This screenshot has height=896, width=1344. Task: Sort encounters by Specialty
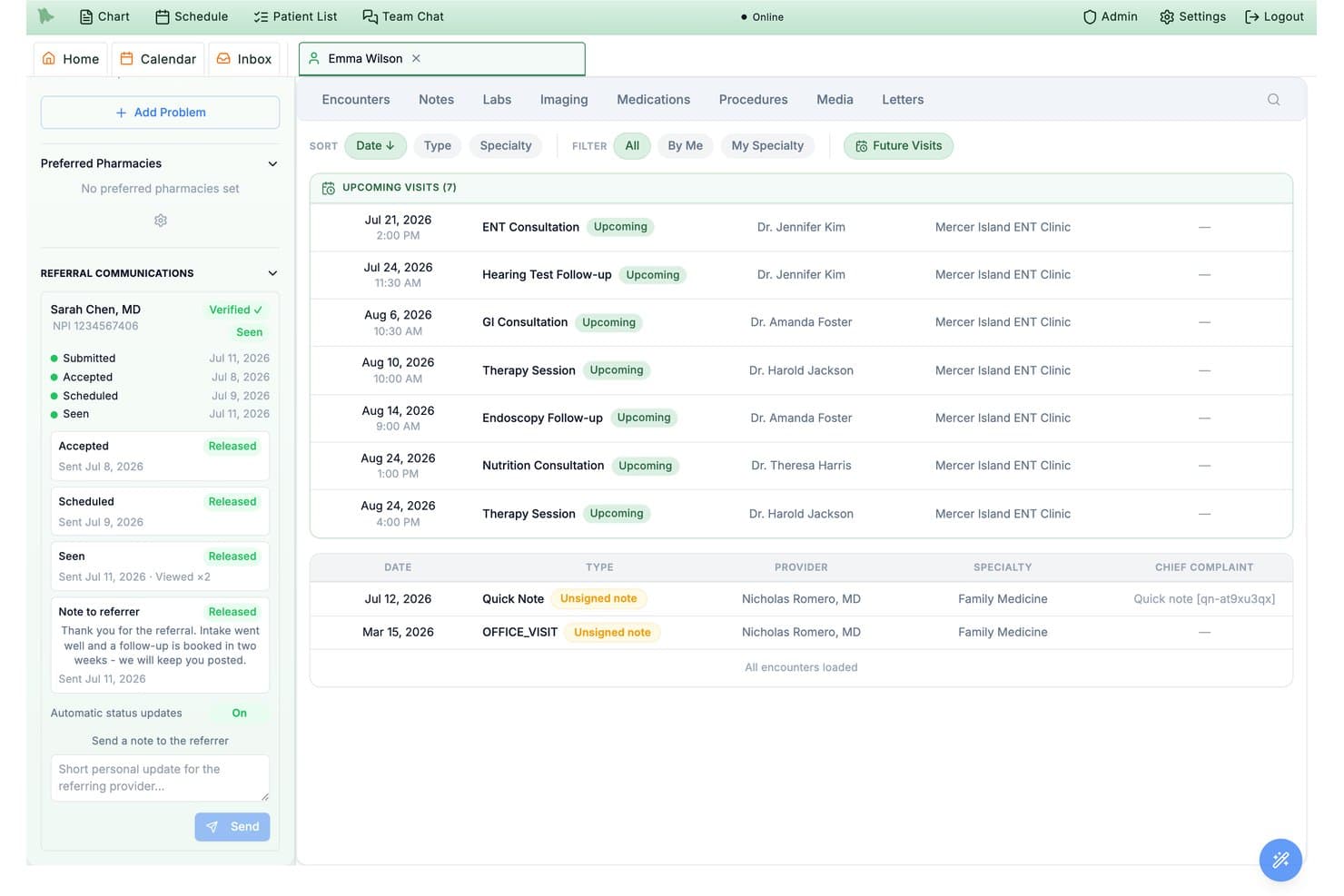[x=506, y=146]
